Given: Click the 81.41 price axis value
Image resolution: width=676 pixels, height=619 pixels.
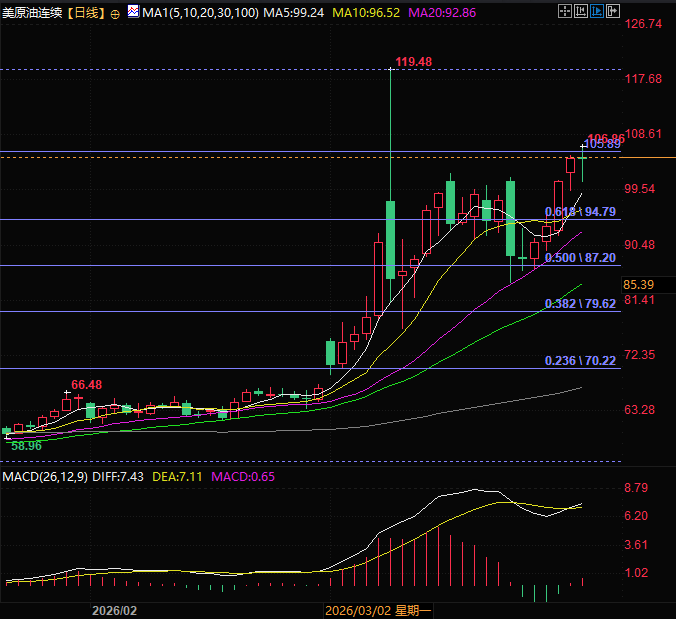Looking at the screenshot, I should [640, 300].
